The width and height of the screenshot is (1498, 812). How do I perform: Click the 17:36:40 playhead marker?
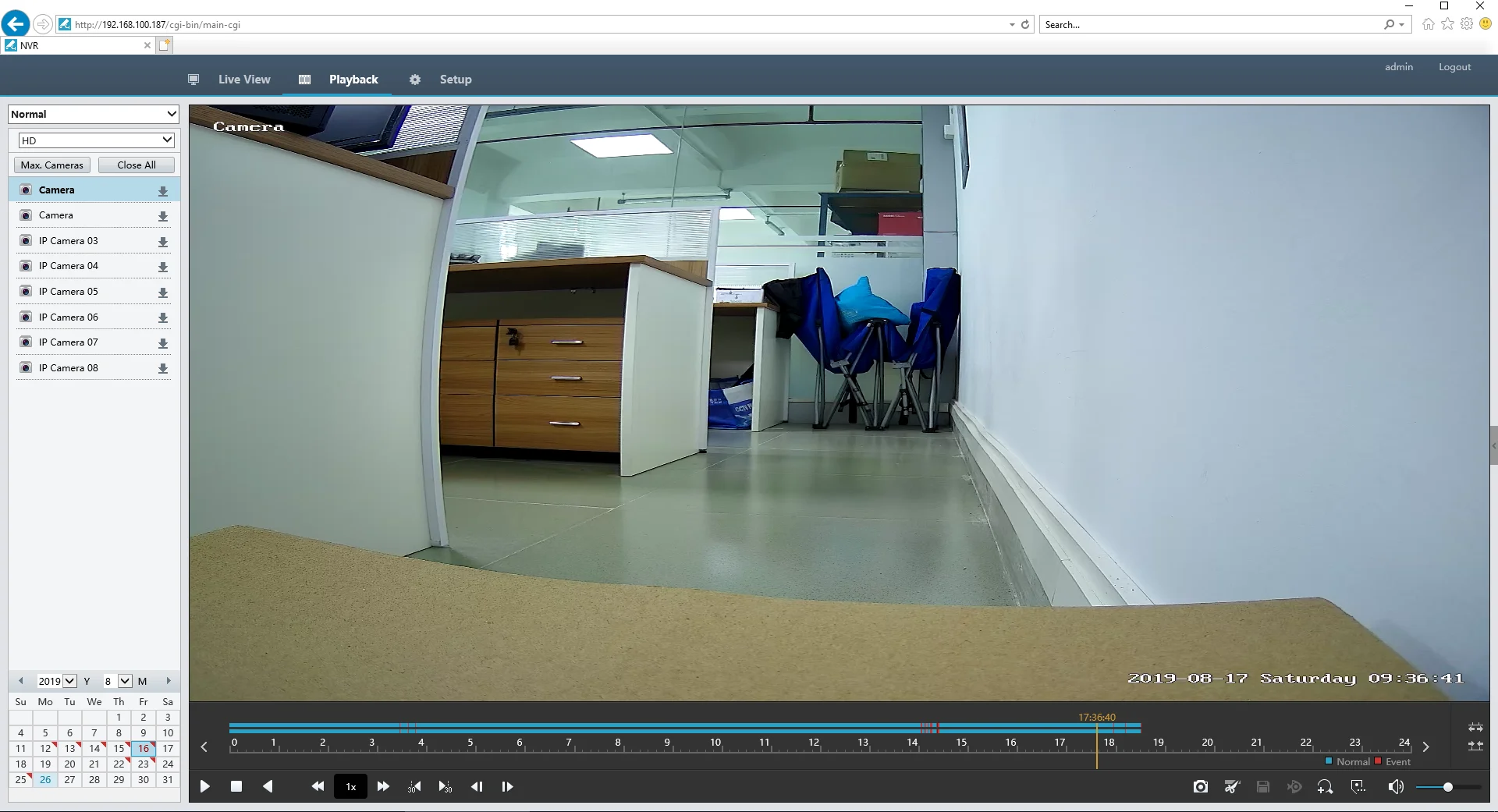coord(1097,717)
